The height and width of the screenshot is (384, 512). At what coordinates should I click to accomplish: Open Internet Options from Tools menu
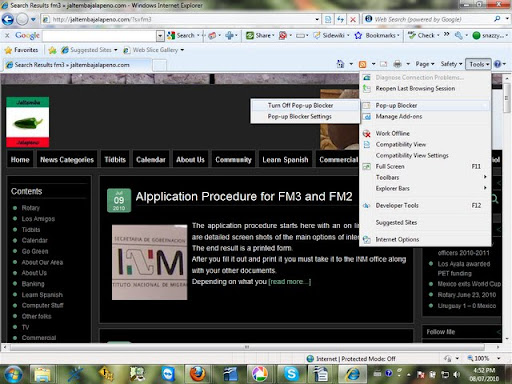425,239
